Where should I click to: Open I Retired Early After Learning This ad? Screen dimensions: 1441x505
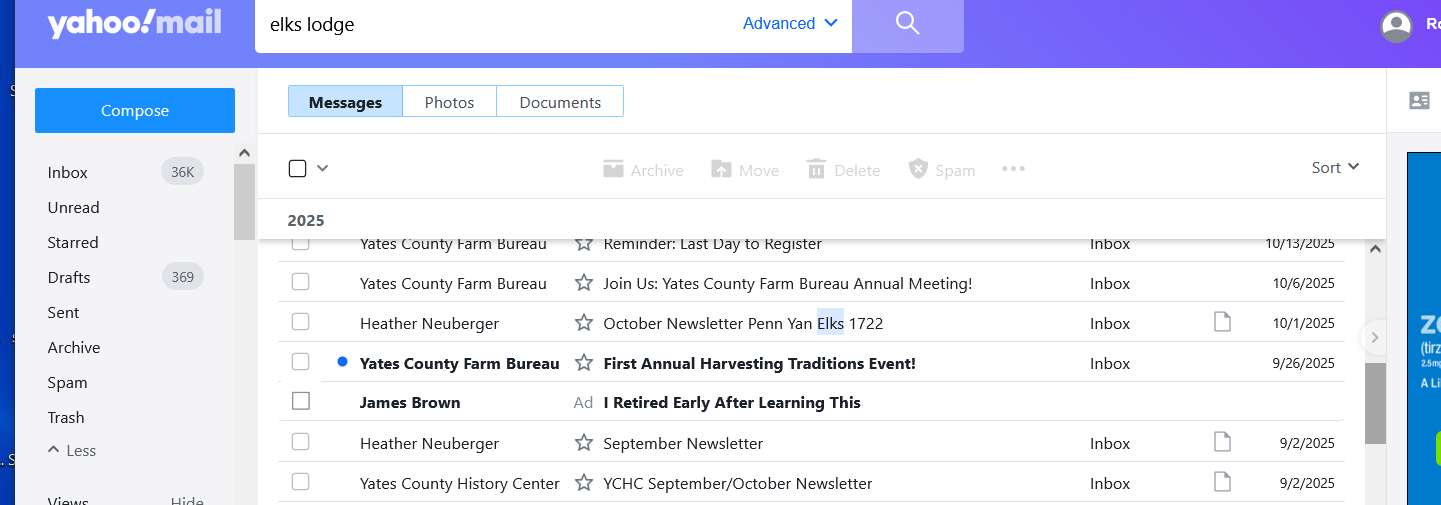click(x=732, y=402)
